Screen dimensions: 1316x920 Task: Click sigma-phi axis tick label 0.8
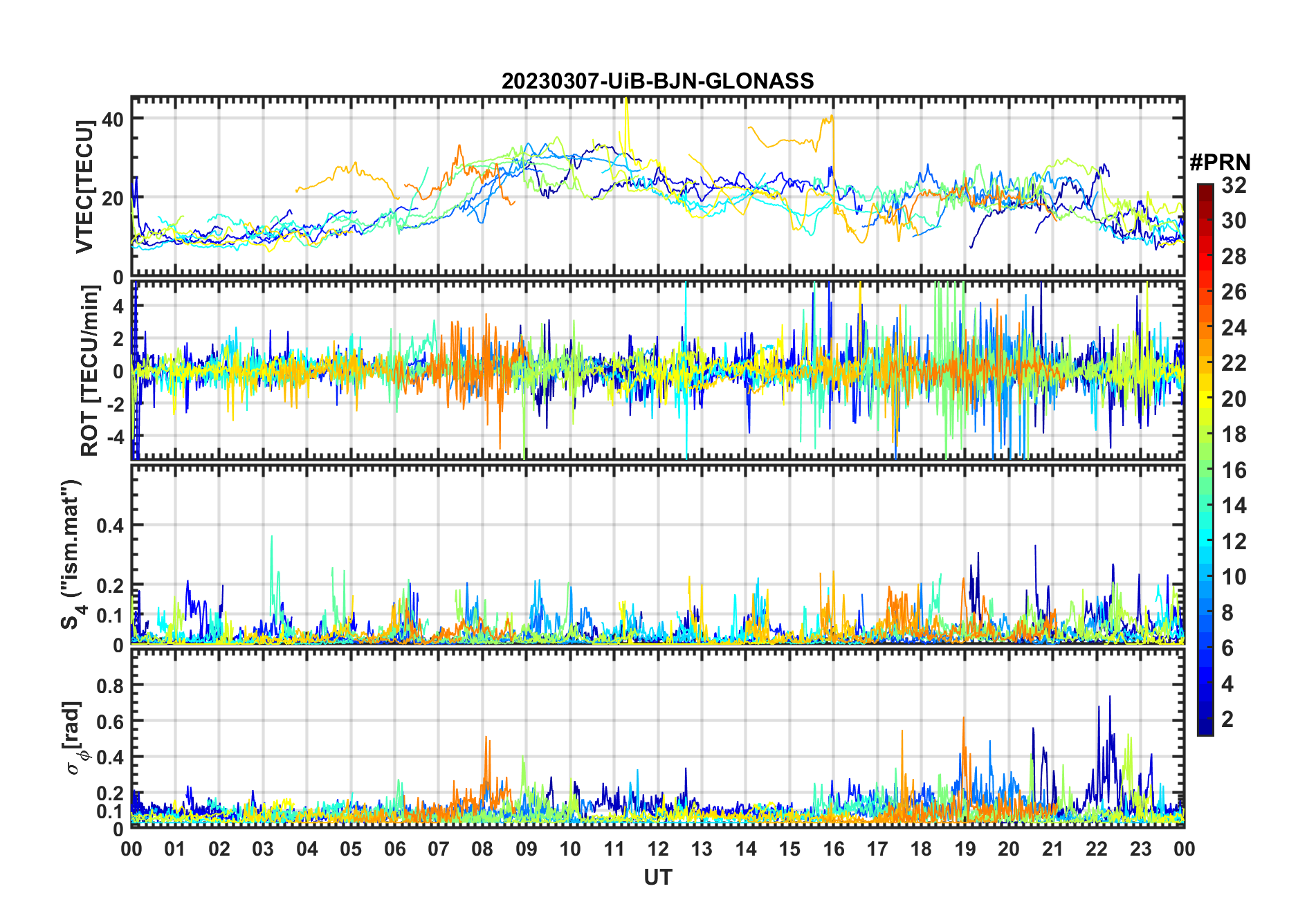coord(110,686)
